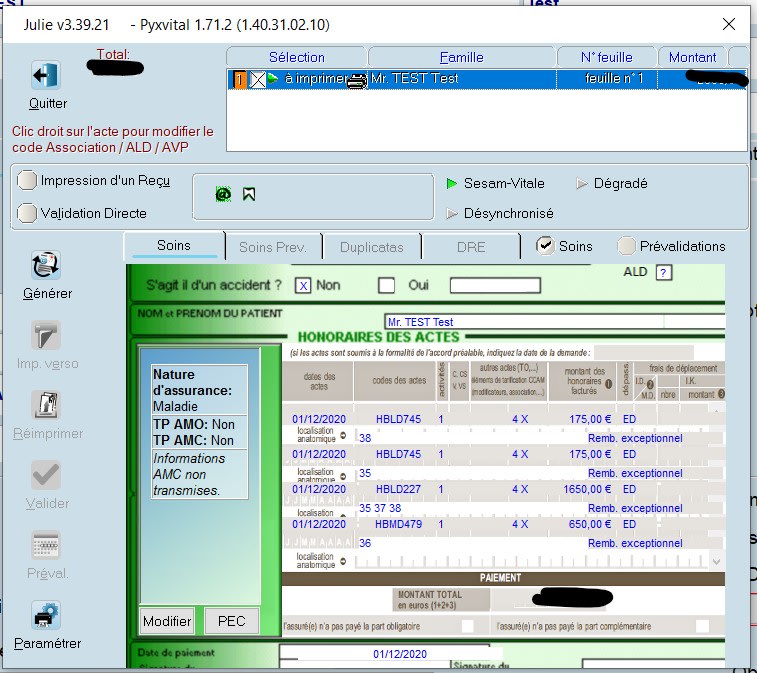Click the Générer icon

[47, 266]
